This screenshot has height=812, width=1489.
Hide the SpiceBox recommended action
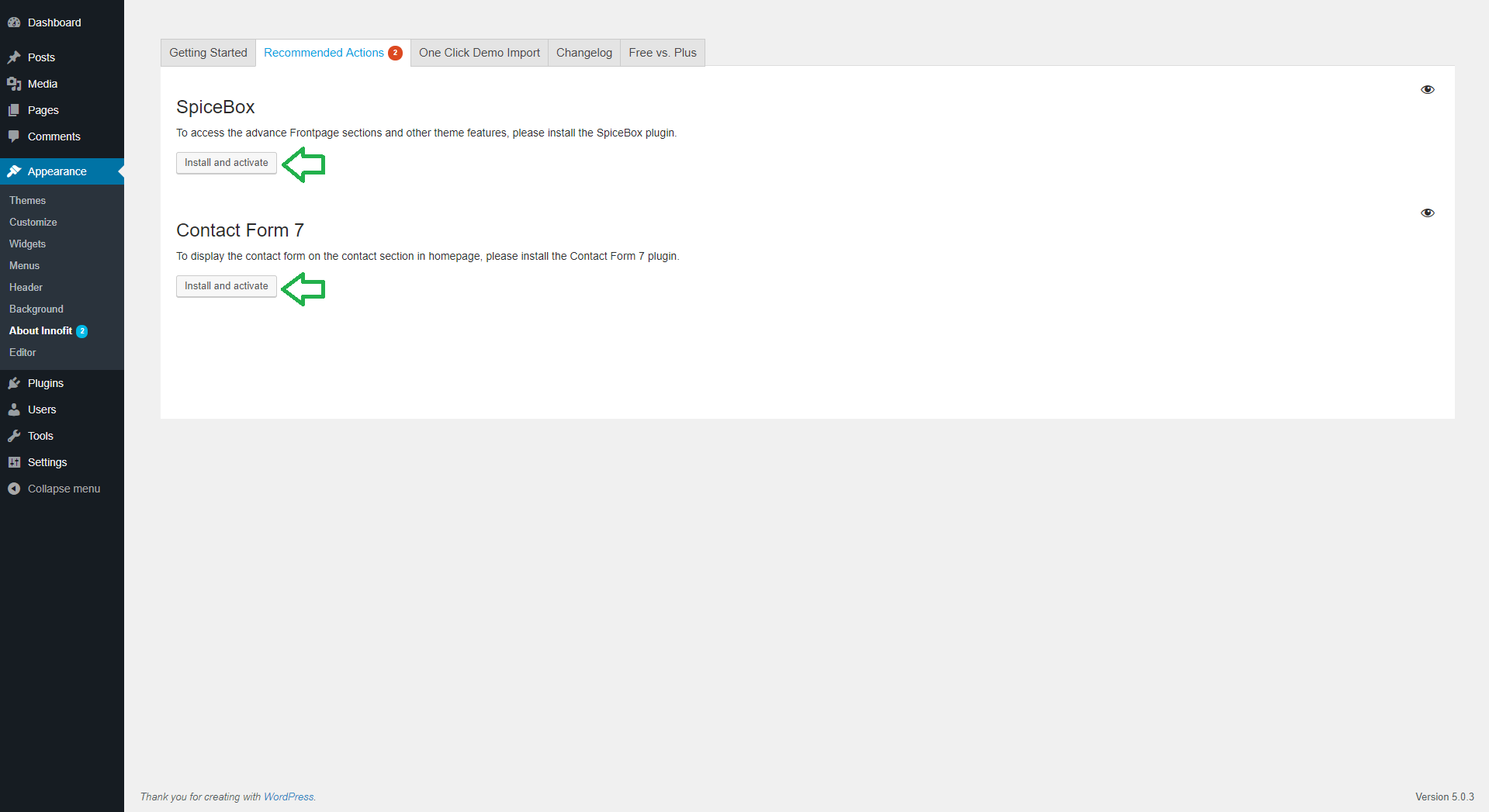tap(1428, 89)
